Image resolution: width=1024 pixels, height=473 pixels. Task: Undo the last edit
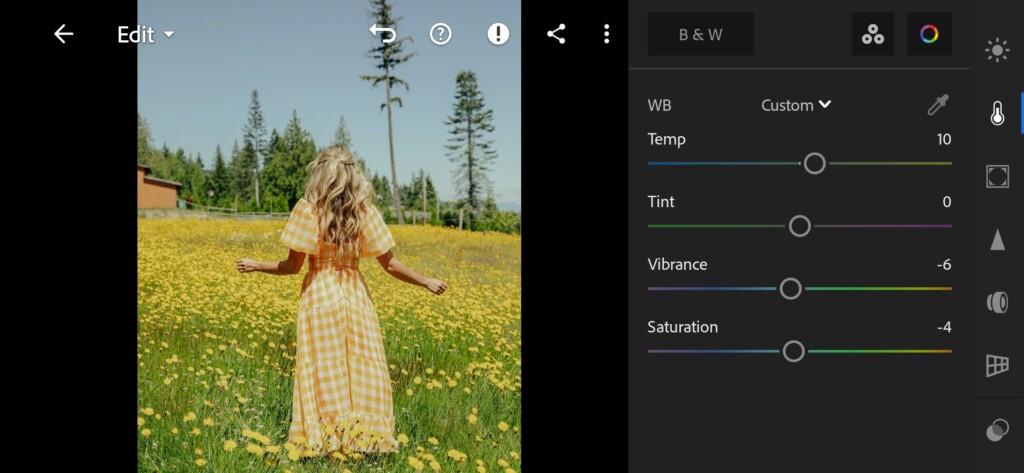383,34
